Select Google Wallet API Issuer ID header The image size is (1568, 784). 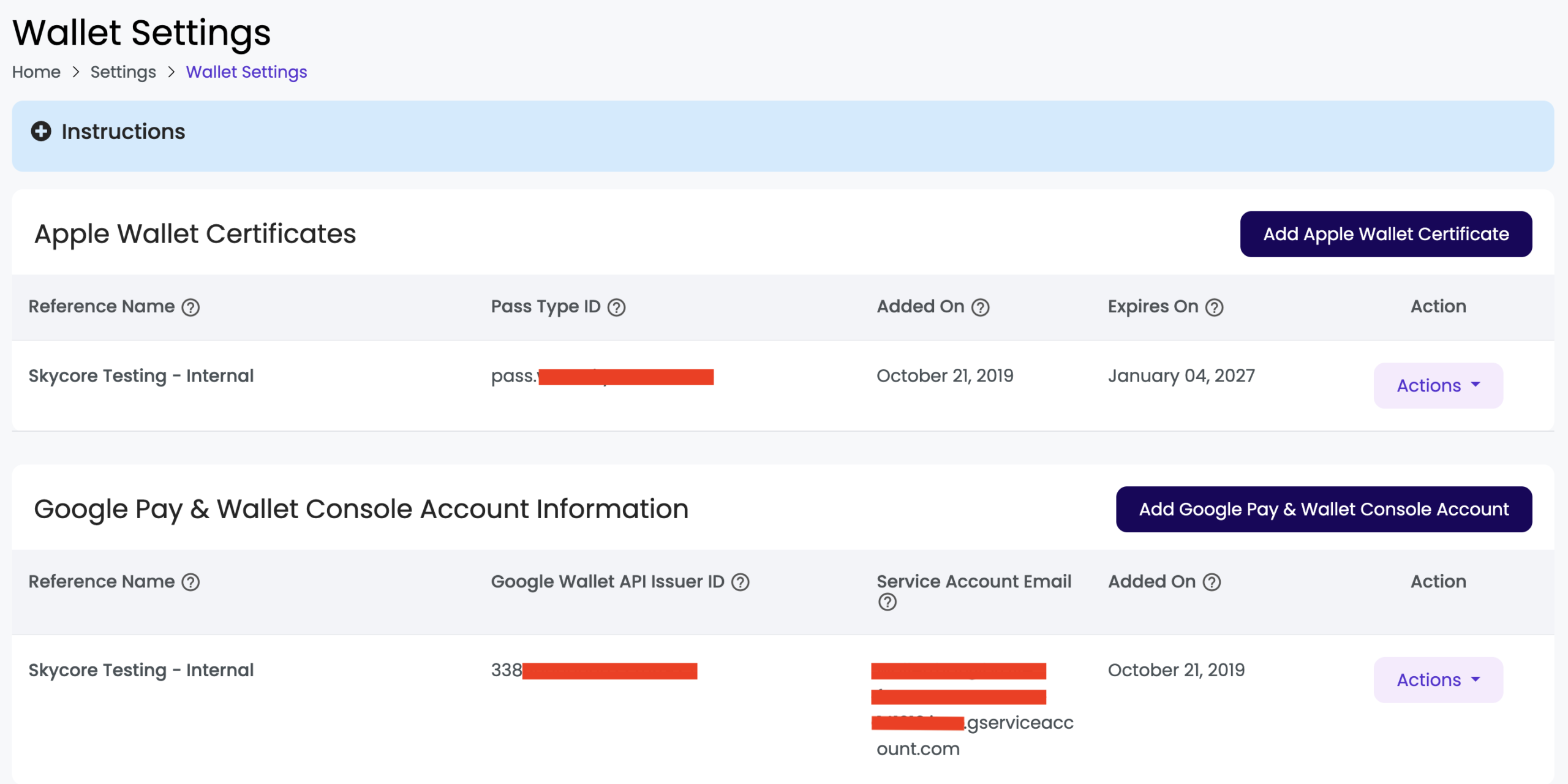pos(608,581)
